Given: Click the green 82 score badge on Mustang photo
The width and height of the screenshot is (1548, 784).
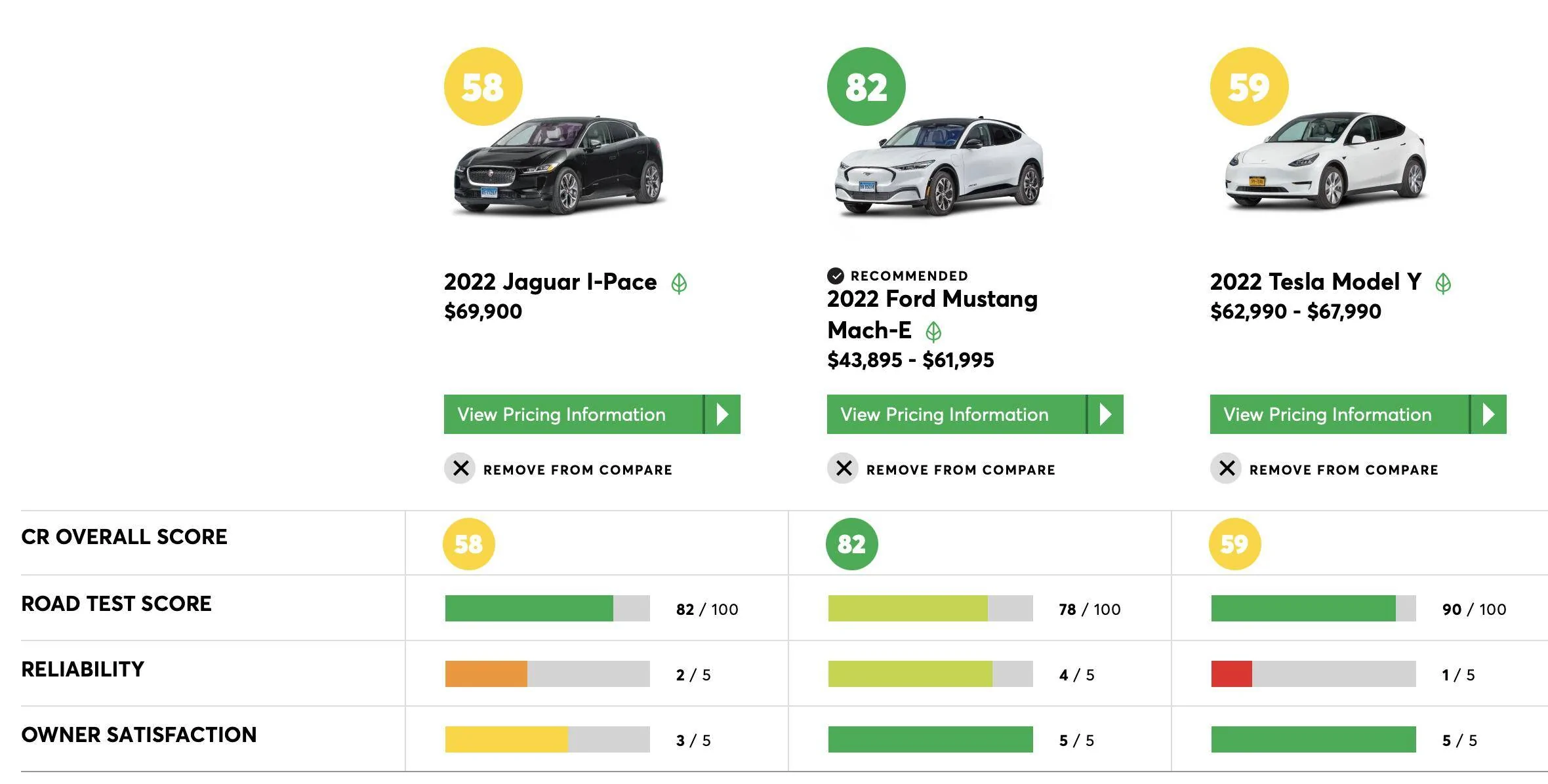Looking at the screenshot, I should point(866,87).
